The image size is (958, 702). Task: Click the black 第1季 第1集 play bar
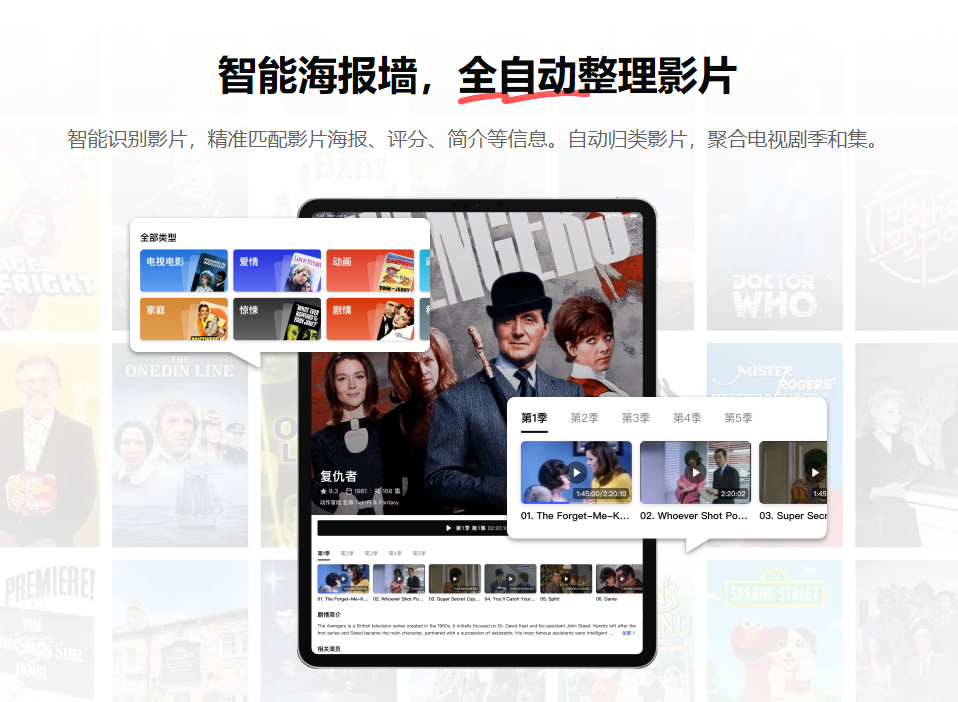coord(412,528)
